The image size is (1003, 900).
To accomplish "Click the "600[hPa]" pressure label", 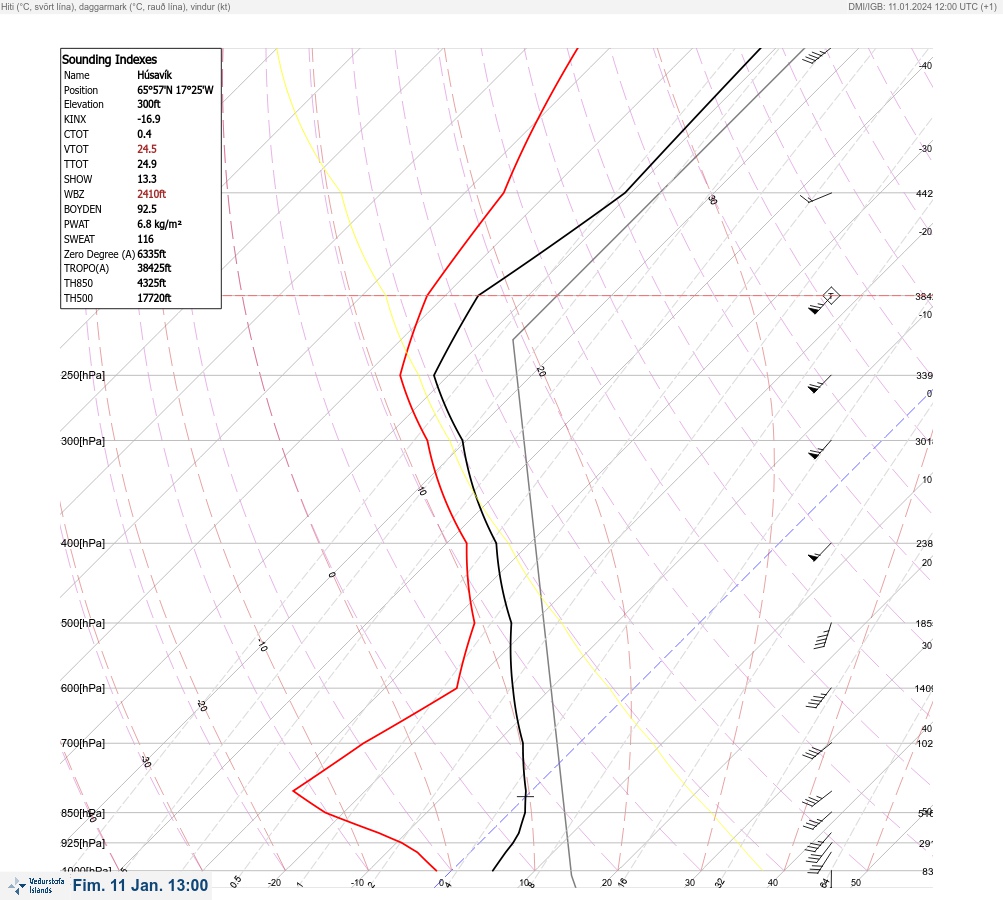I will pyautogui.click(x=83, y=688).
